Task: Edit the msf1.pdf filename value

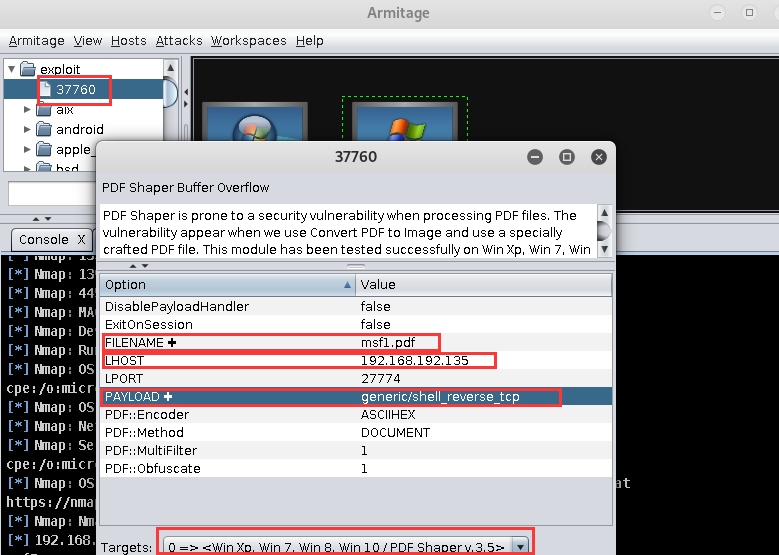Action: 388,343
